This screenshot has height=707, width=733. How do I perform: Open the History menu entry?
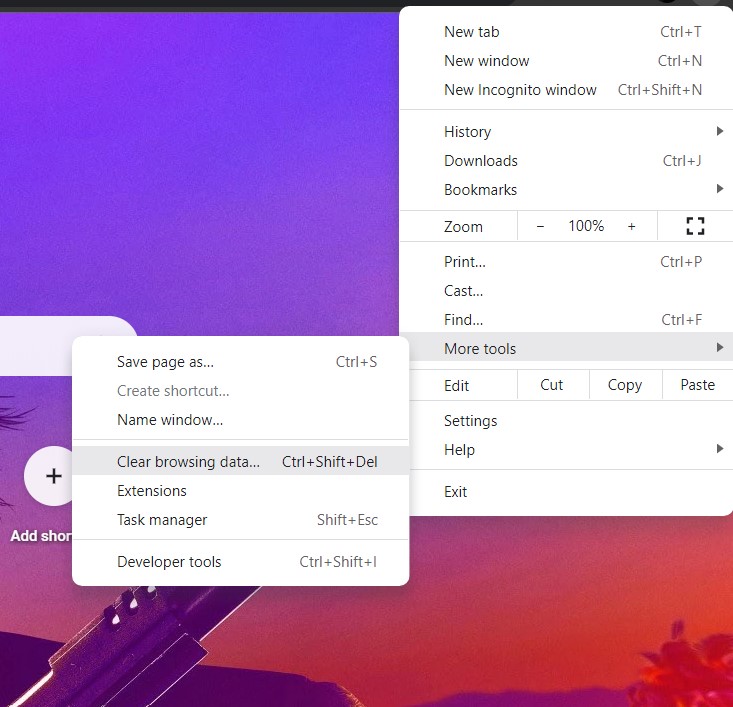pyautogui.click(x=567, y=132)
